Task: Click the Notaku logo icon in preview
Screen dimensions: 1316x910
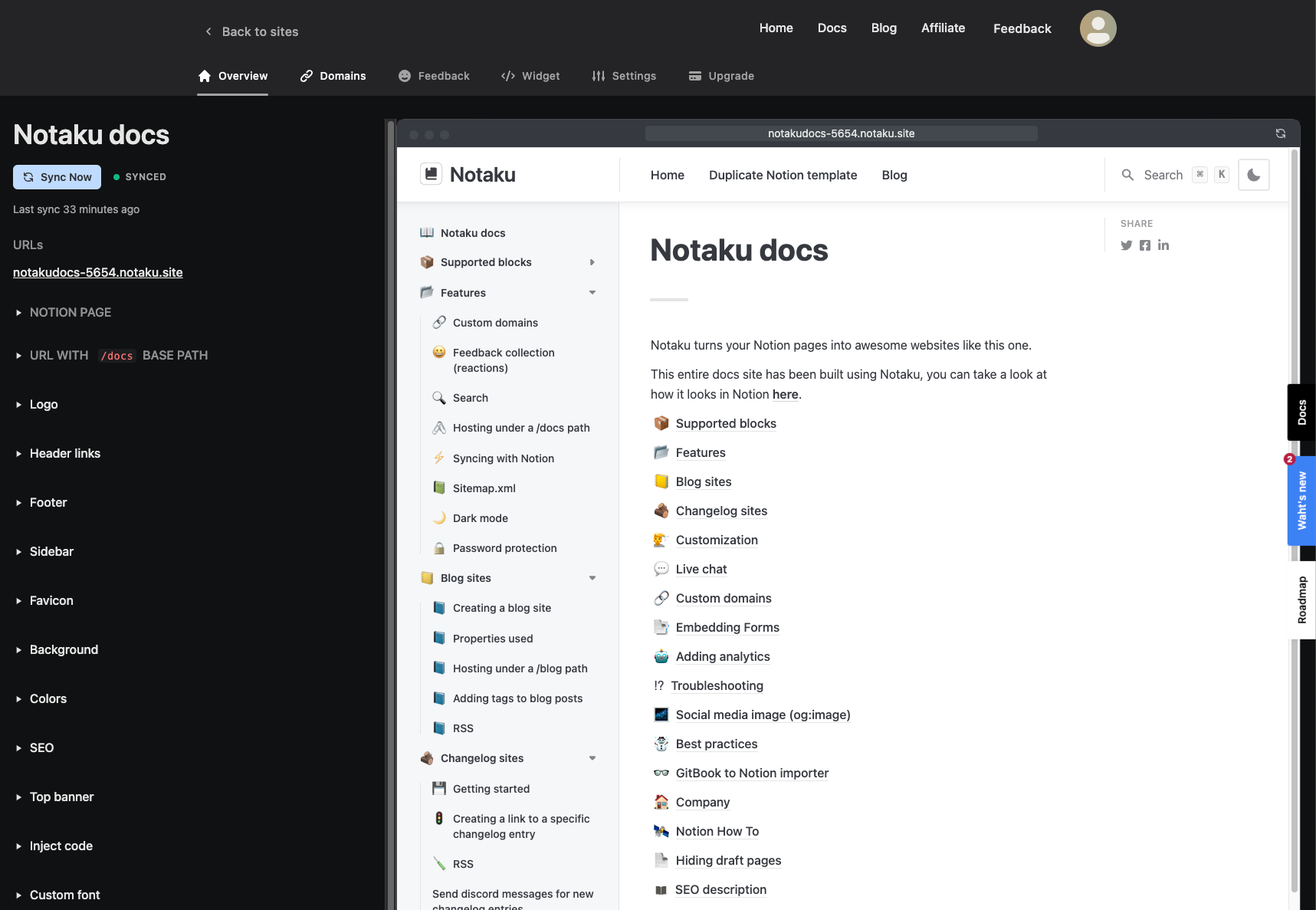Action: [432, 174]
